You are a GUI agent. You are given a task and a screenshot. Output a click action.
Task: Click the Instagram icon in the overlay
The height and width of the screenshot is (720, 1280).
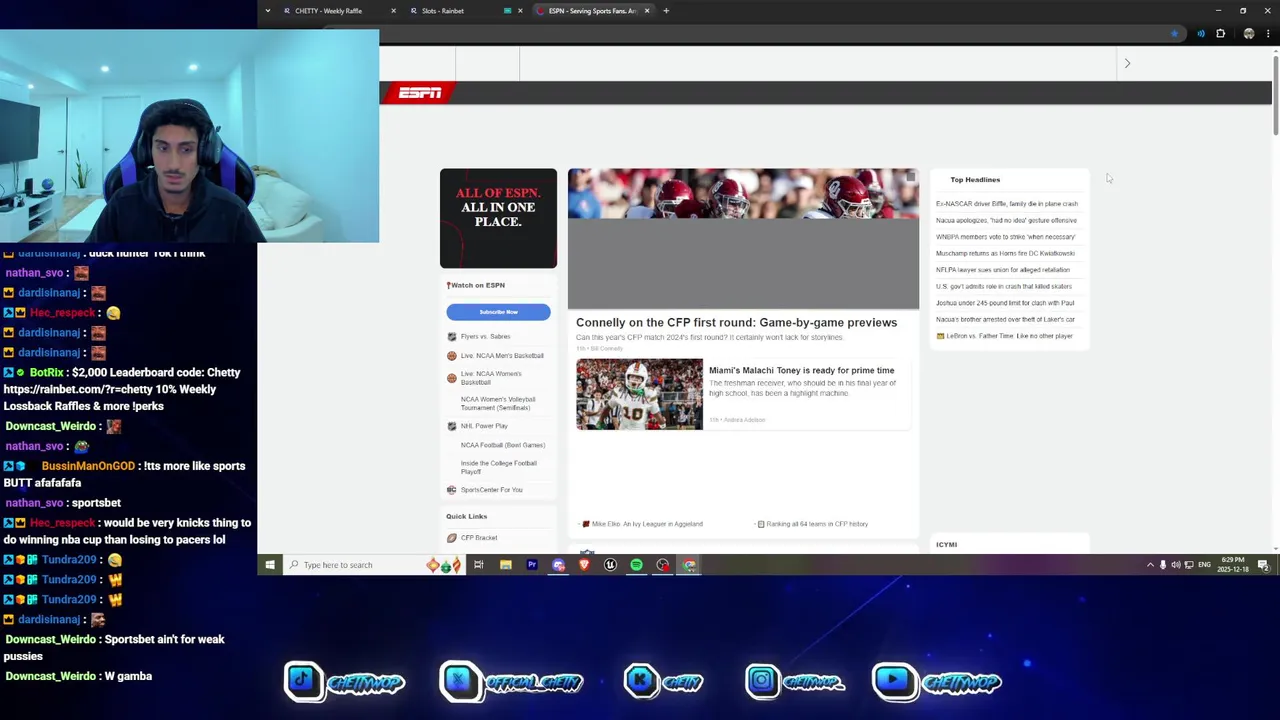762,681
